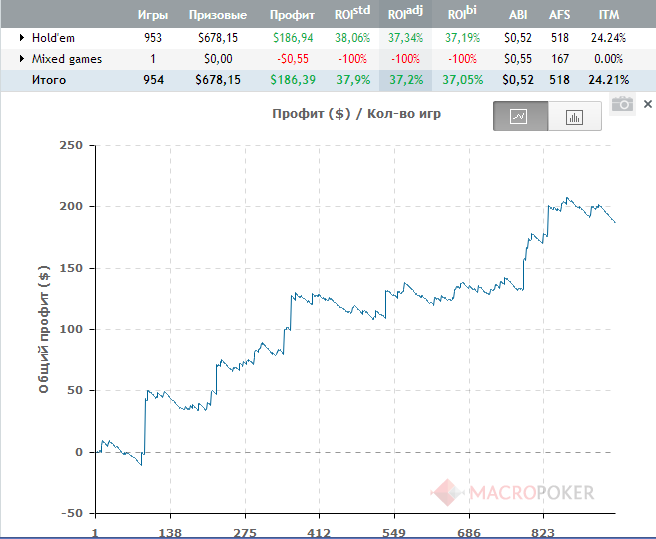Select the Итого row label
The height and width of the screenshot is (539, 656).
point(49,80)
